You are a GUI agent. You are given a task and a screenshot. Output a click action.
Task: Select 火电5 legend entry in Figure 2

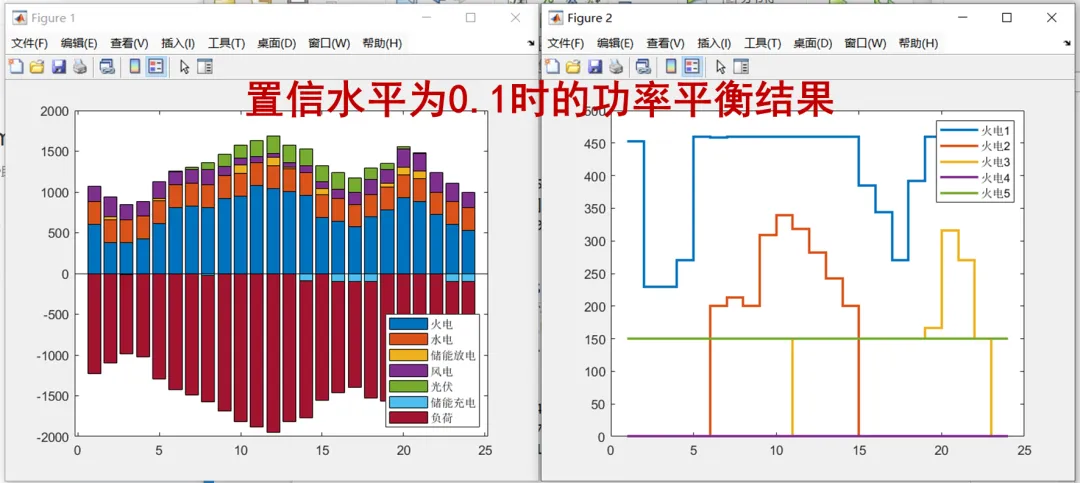coord(977,194)
